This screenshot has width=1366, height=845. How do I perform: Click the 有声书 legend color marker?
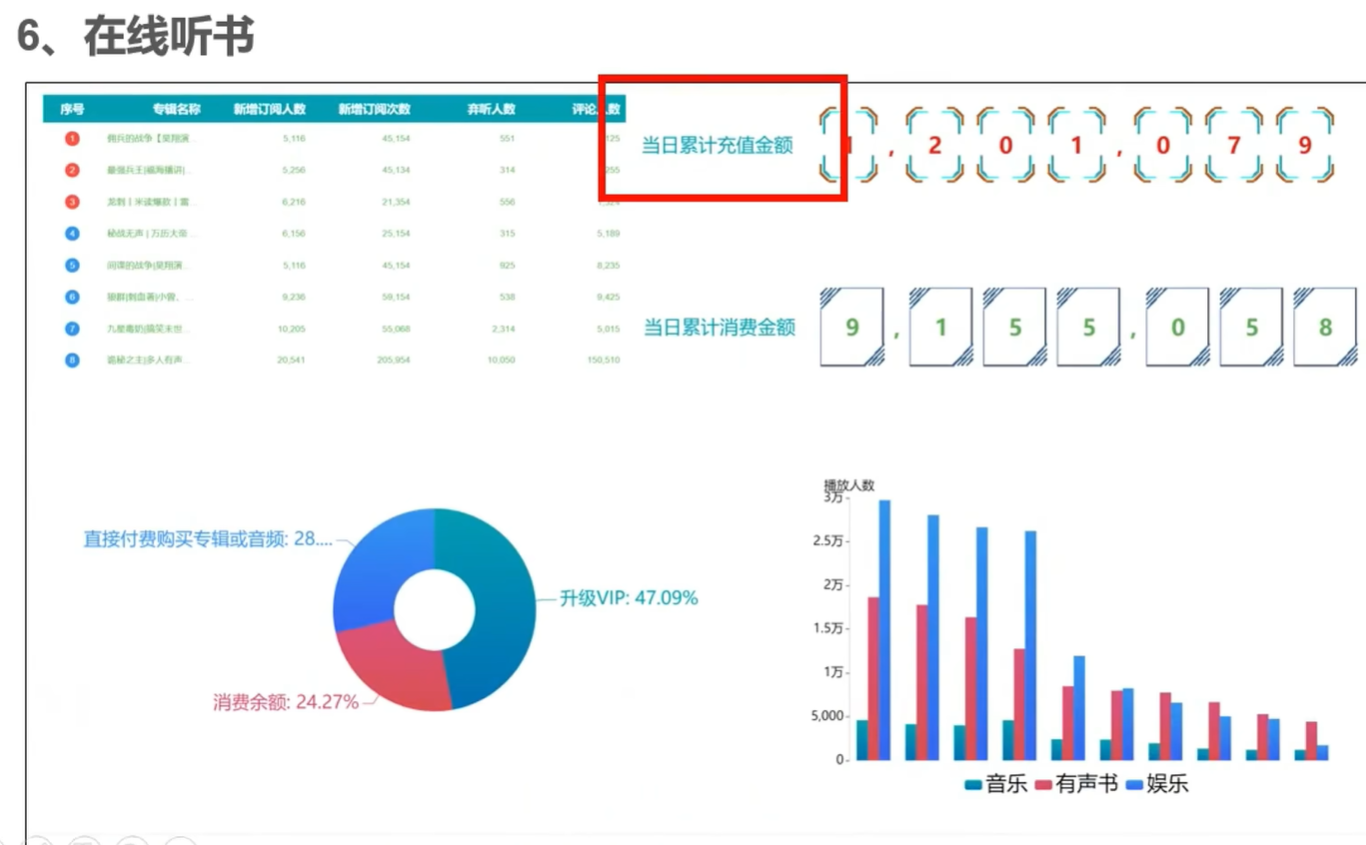point(1044,785)
